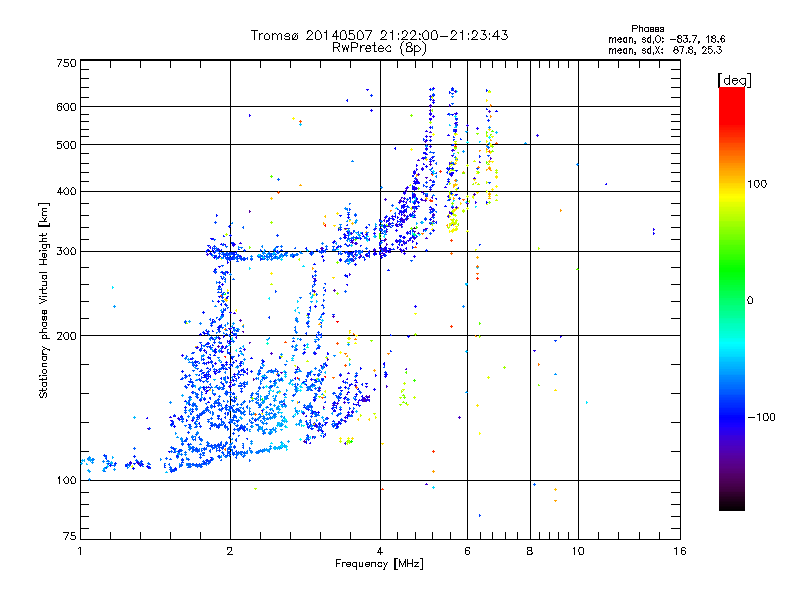Click x-axis tick label '6'
Screen dimensions: 800x600
pos(467,551)
